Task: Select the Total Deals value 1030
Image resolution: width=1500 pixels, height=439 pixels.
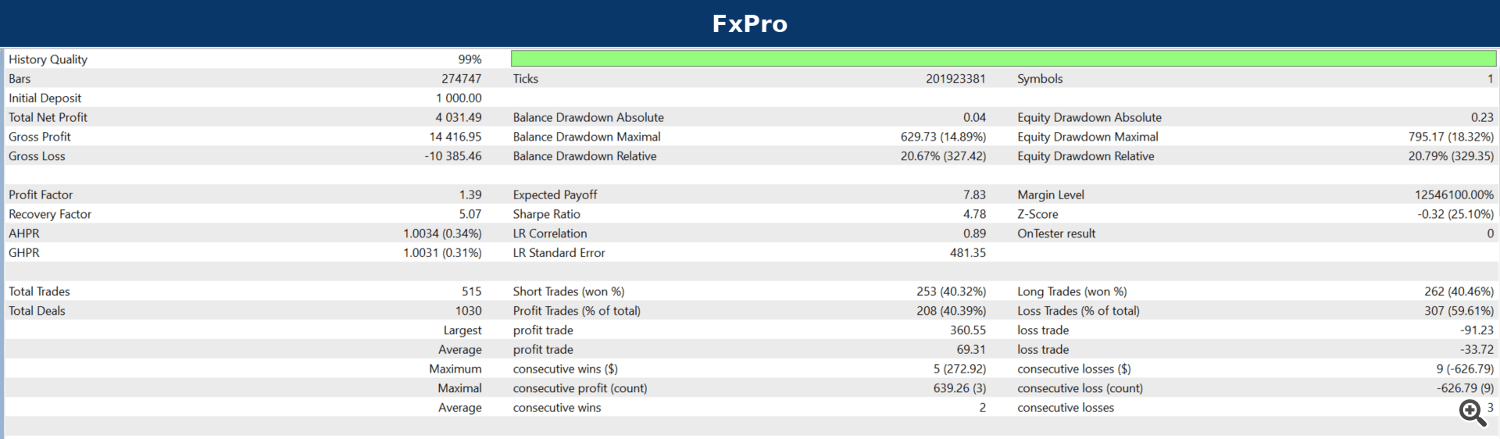Action: 468,311
